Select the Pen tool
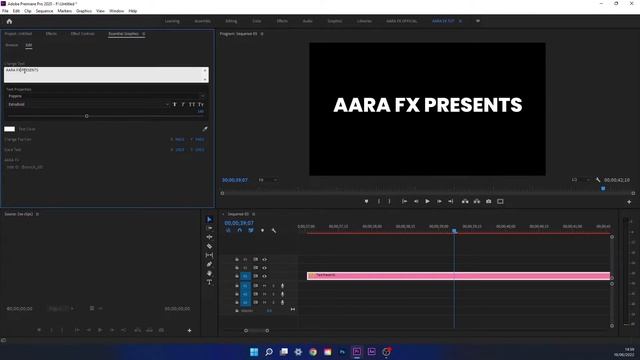Screen dimensions: 640x360 pos(209,264)
